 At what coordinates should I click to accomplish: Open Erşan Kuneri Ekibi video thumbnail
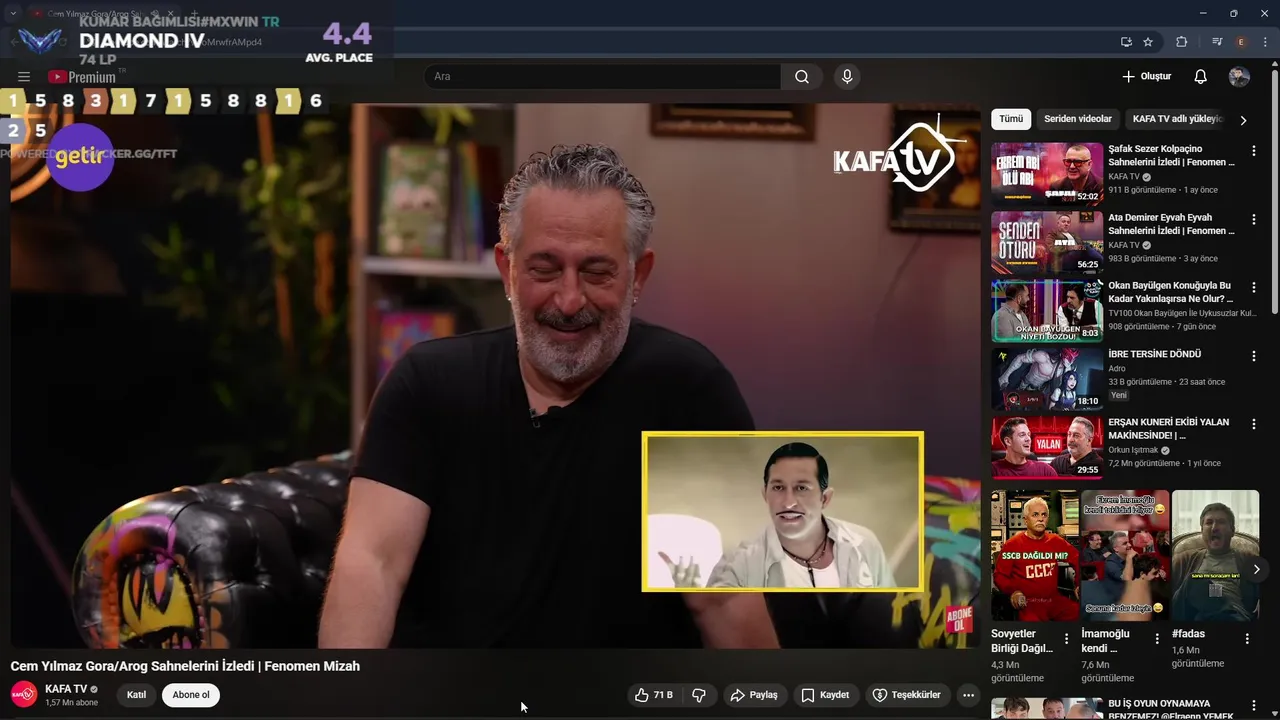pyautogui.click(x=1047, y=447)
